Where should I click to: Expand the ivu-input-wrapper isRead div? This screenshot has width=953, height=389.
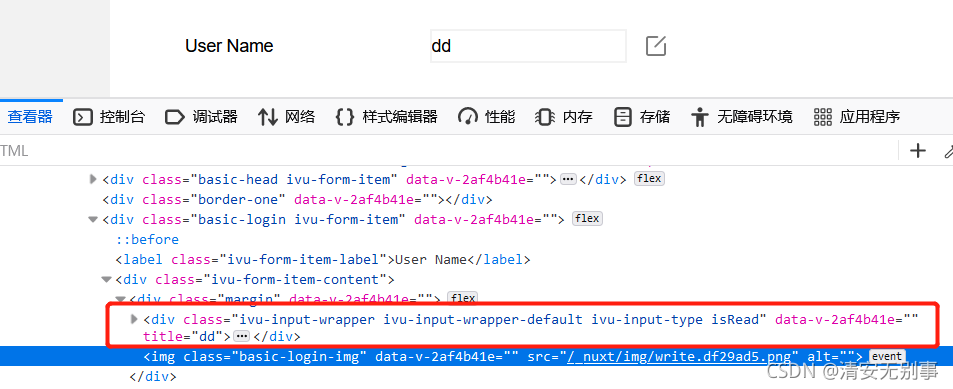[x=134, y=319]
